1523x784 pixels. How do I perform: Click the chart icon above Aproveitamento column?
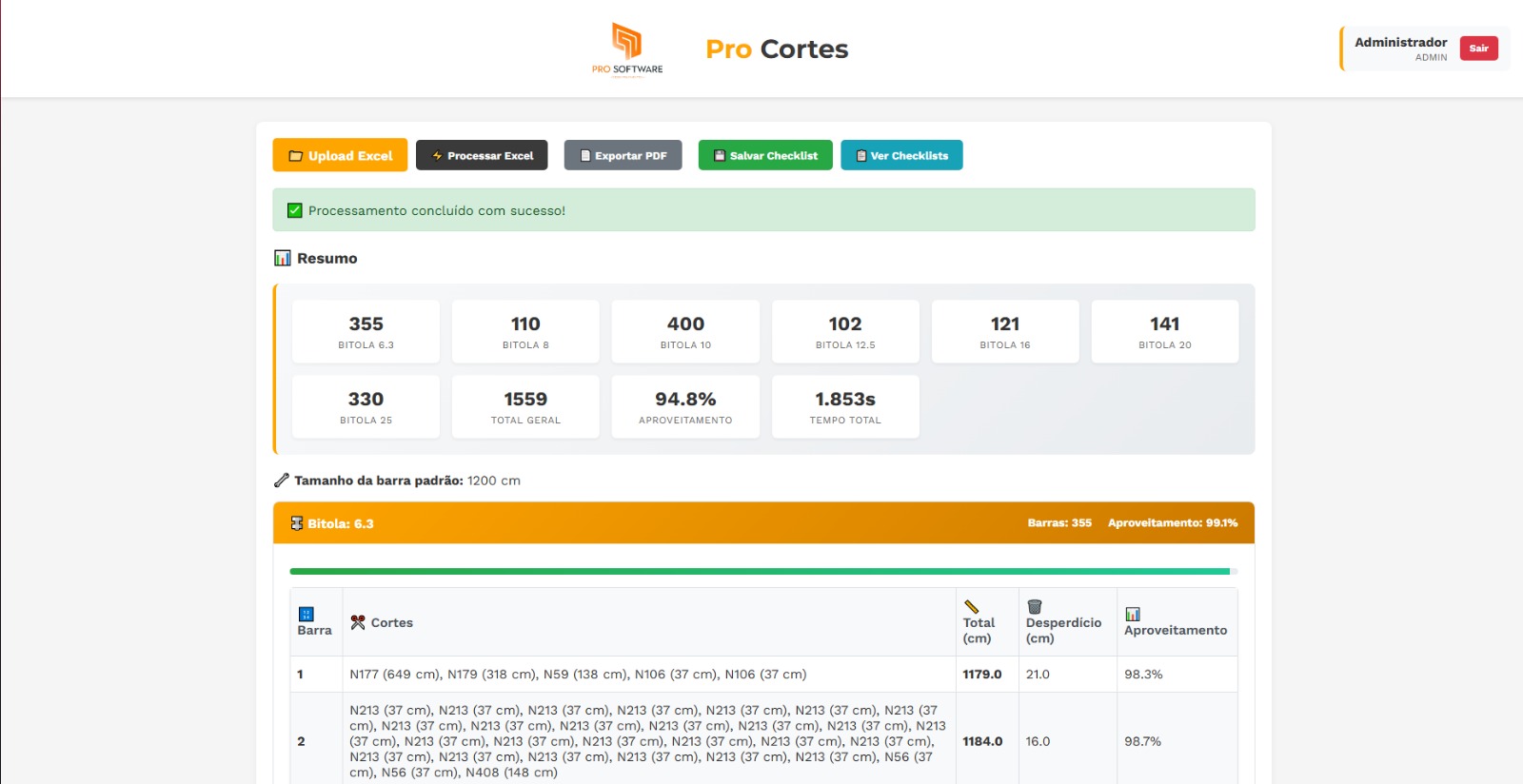pyautogui.click(x=1133, y=615)
